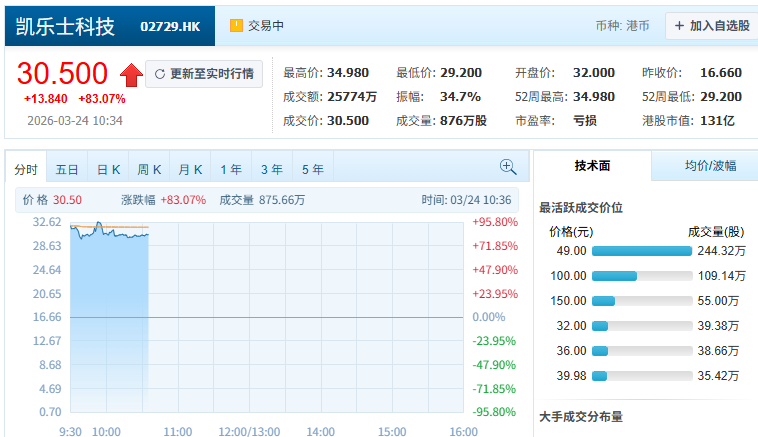The height and width of the screenshot is (437, 758).
Task: Click the yellow trading status icon
Action: pos(236,26)
